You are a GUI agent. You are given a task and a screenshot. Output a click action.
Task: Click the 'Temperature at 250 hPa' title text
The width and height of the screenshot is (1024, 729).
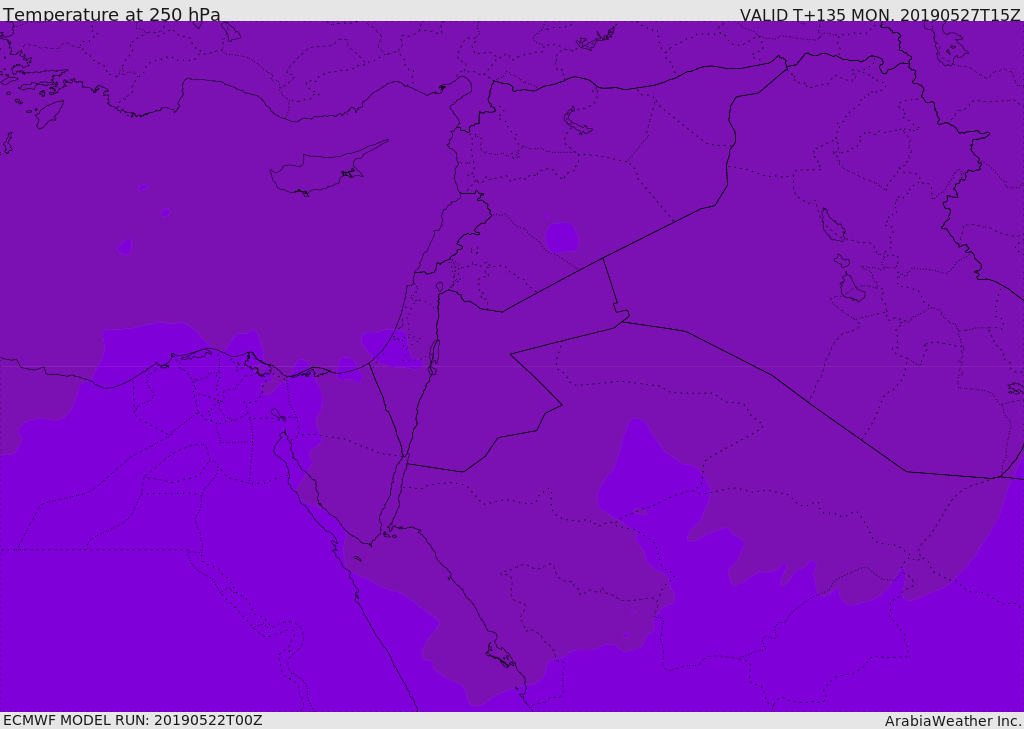point(112,14)
